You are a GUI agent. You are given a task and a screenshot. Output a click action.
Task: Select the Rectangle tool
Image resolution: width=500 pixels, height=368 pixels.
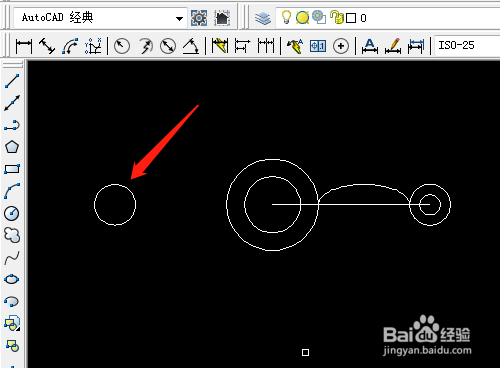click(x=12, y=169)
